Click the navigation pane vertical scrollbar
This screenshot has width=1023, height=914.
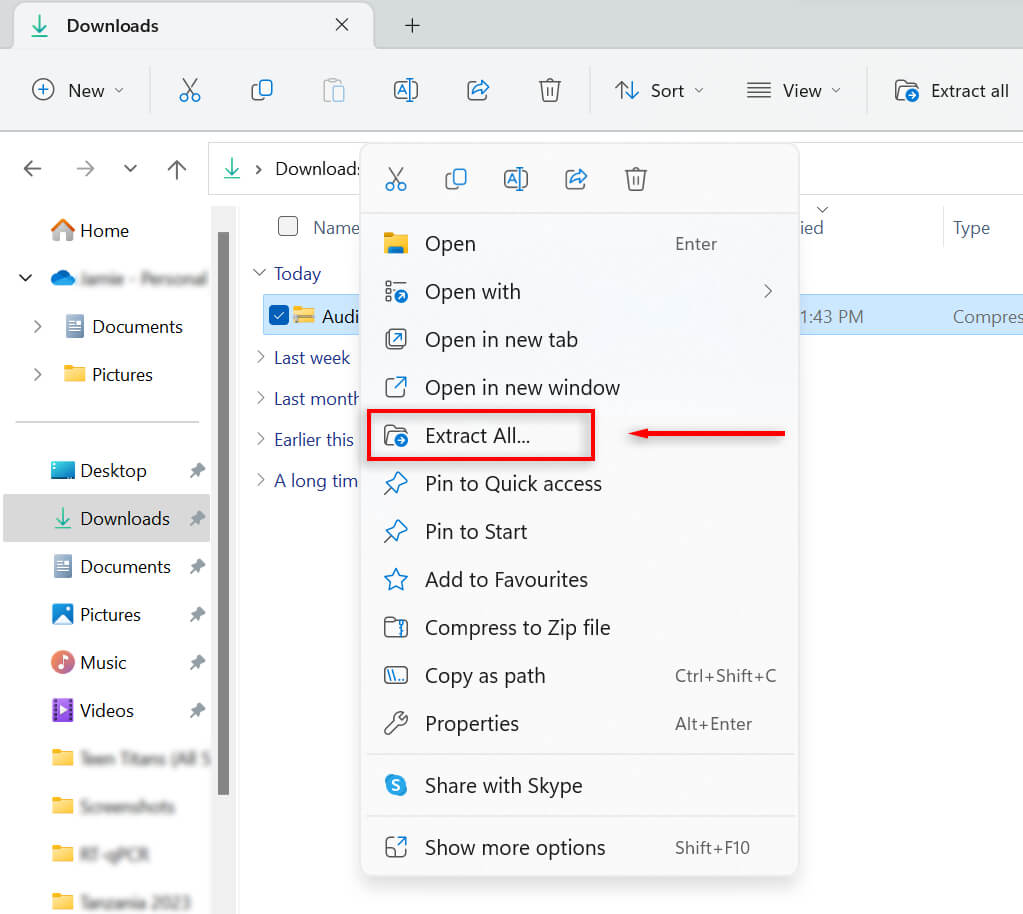[224, 500]
